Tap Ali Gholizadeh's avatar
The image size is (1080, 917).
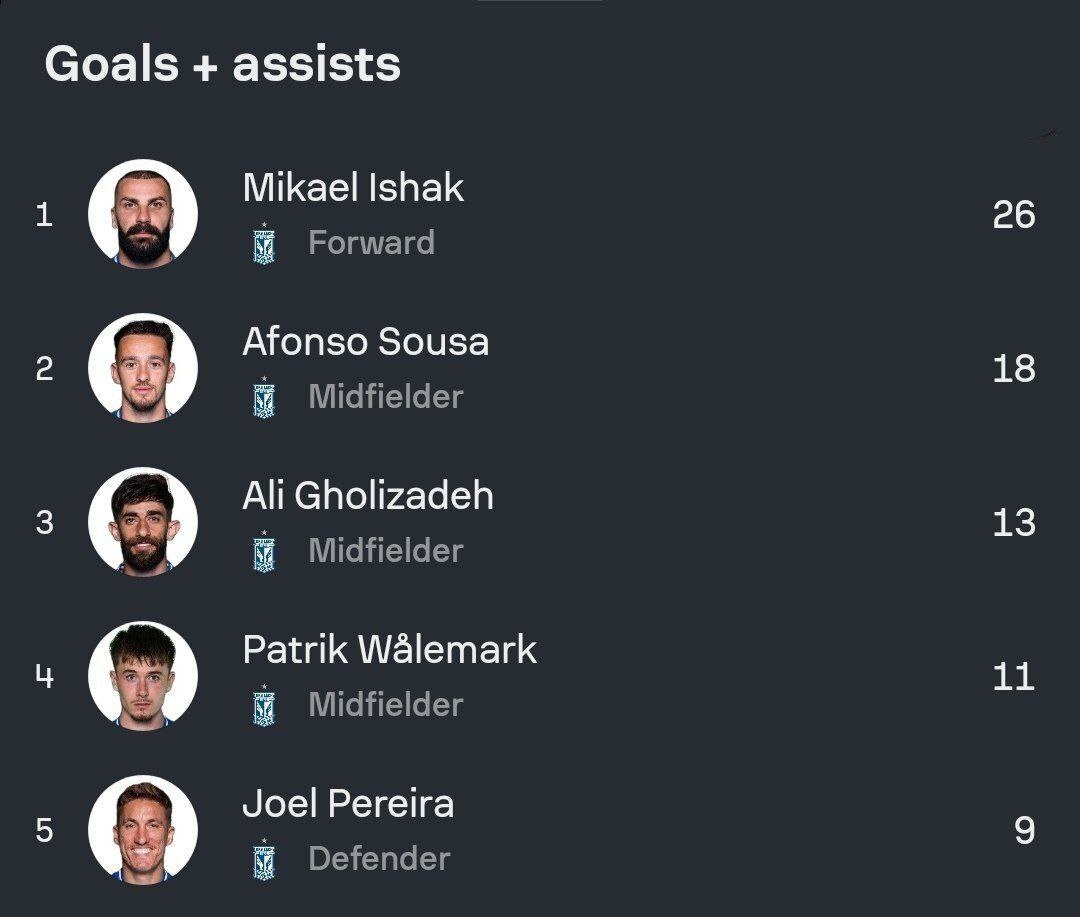click(143, 522)
